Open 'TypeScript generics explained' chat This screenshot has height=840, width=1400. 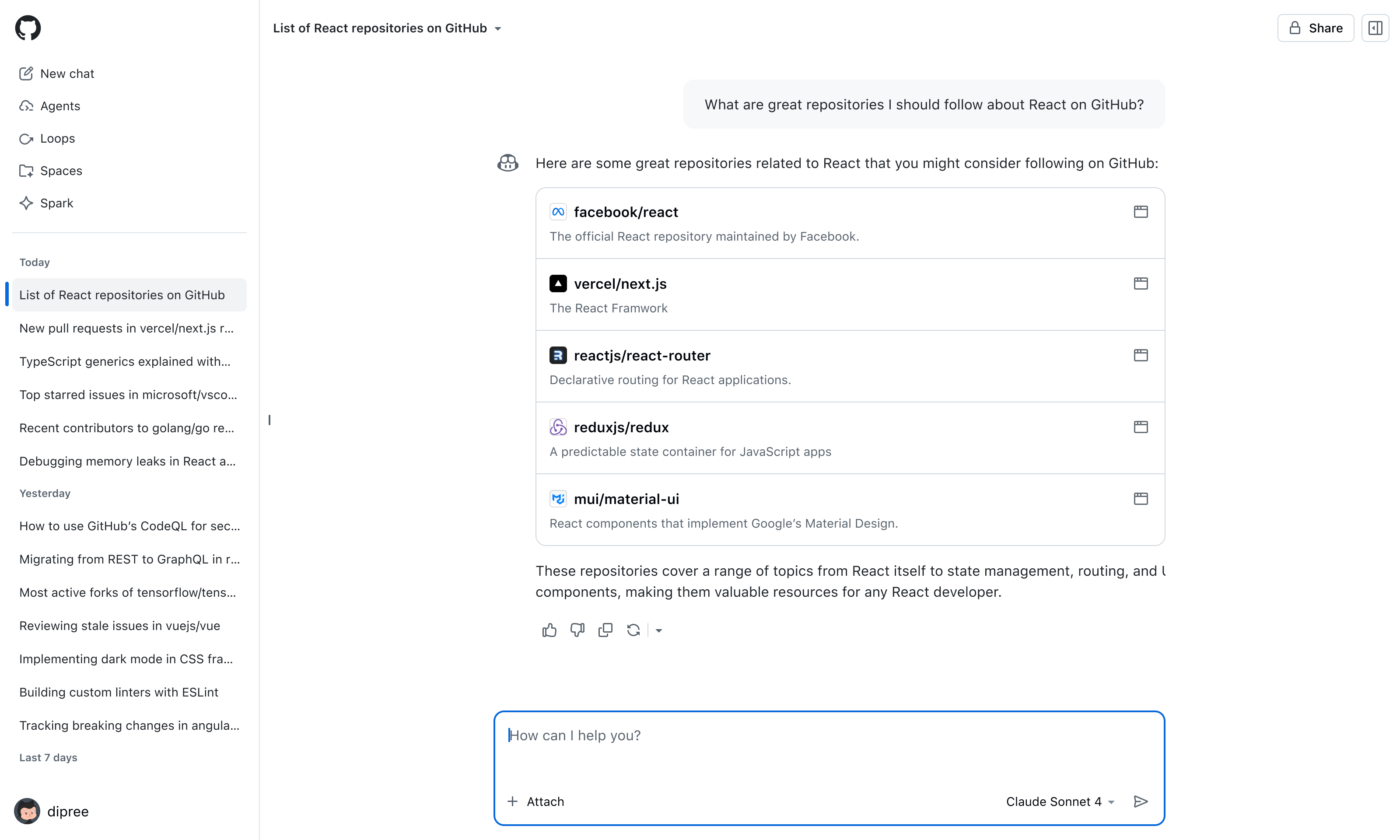[129, 361]
